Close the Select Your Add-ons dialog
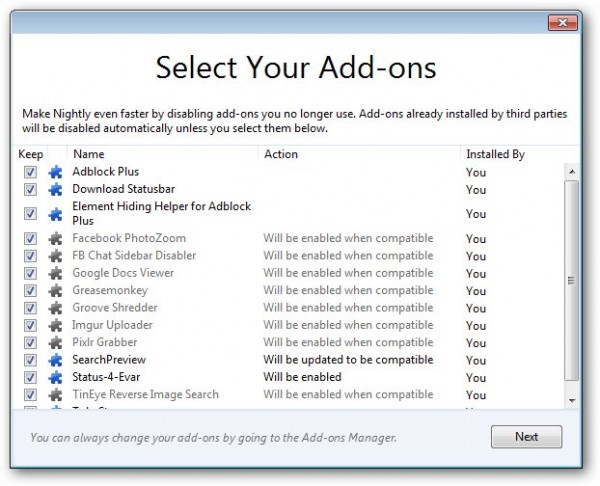This screenshot has height=486, width=600. 562,23
